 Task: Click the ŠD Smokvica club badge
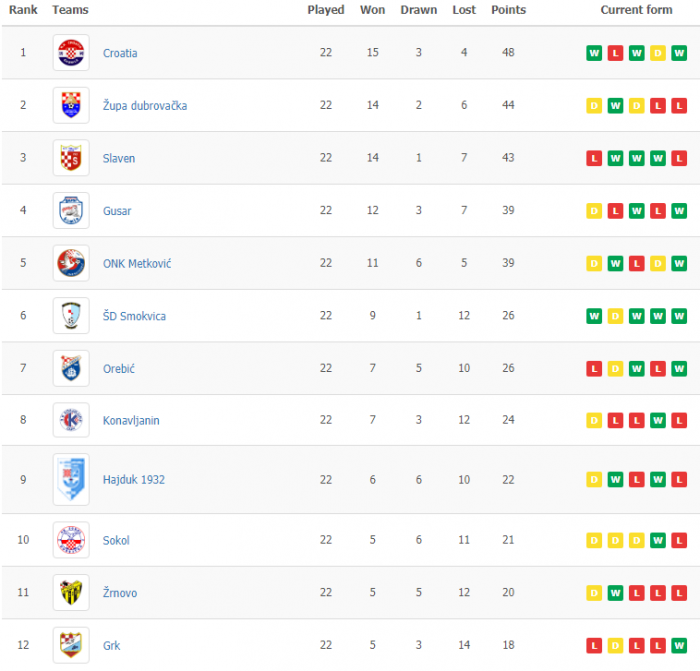[71, 316]
